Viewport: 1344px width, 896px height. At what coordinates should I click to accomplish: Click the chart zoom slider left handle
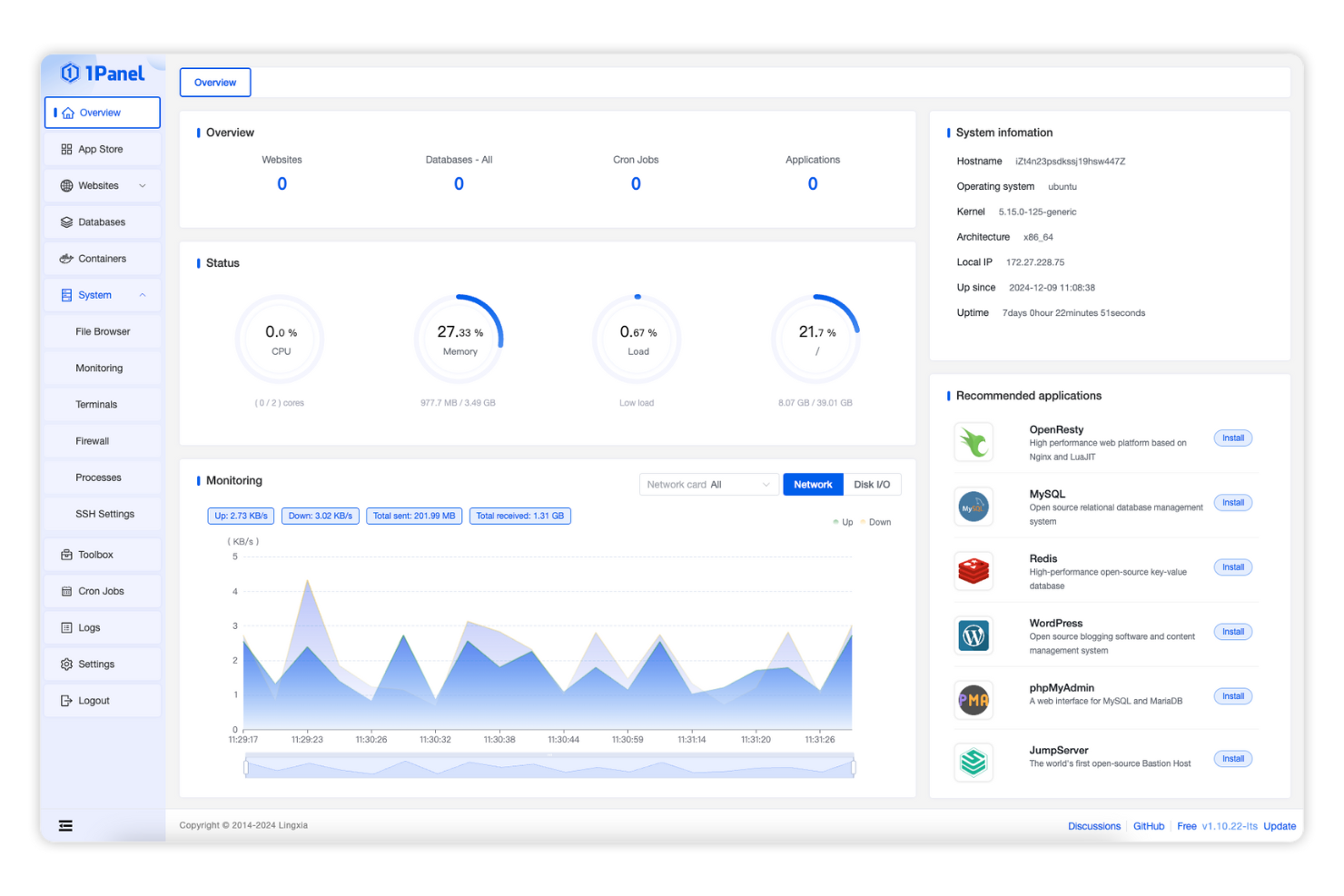pos(246,768)
